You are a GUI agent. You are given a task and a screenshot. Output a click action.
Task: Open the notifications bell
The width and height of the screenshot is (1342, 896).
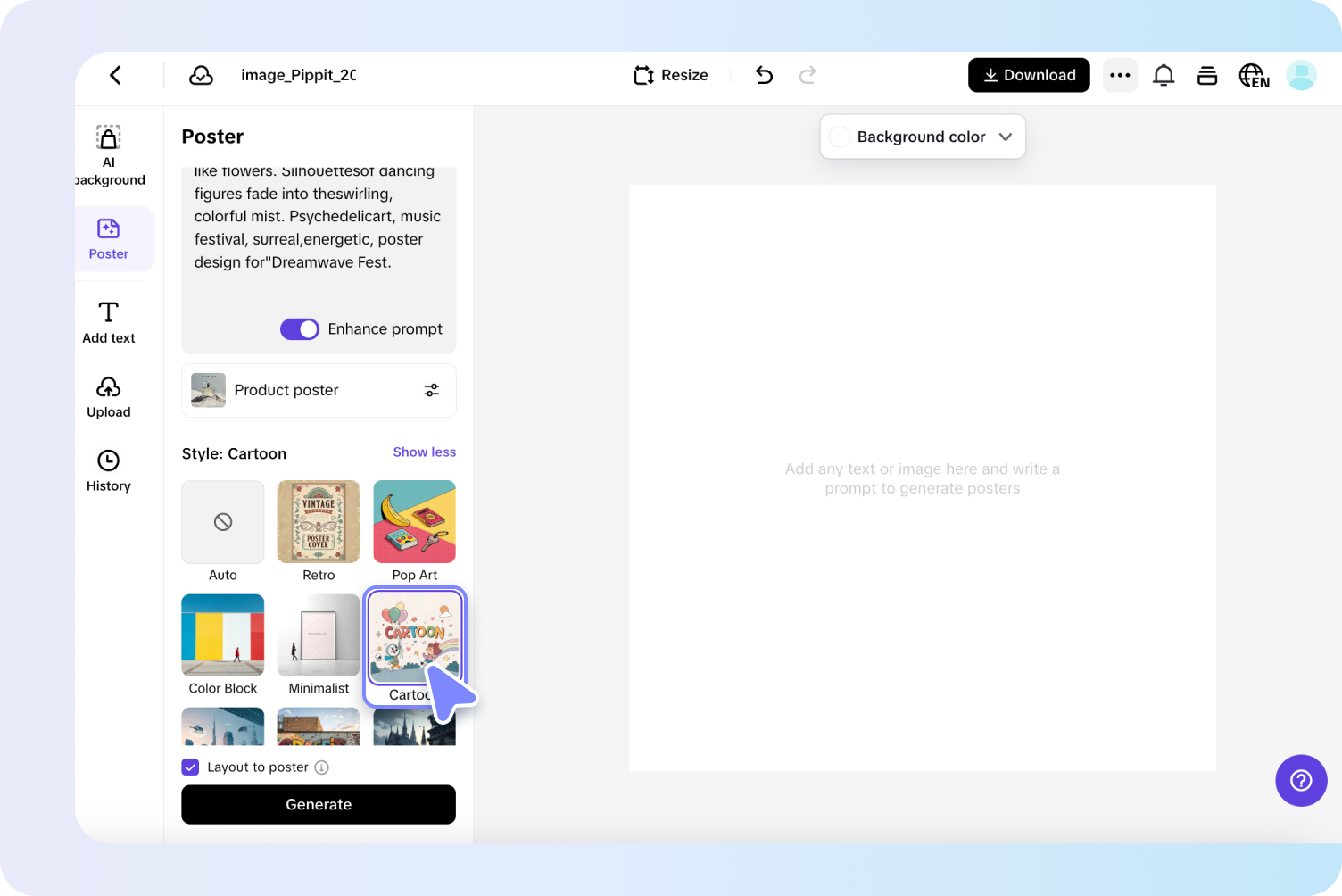pos(1164,75)
